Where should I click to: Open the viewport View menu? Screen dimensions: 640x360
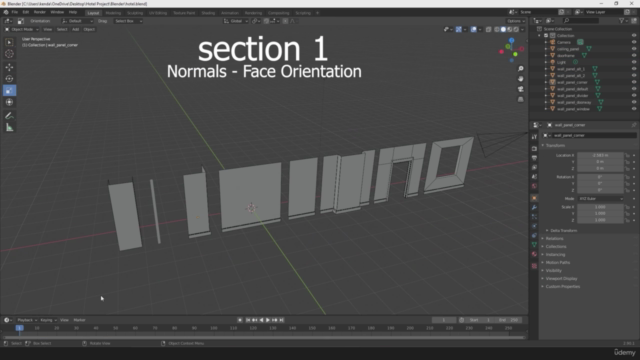coord(48,29)
